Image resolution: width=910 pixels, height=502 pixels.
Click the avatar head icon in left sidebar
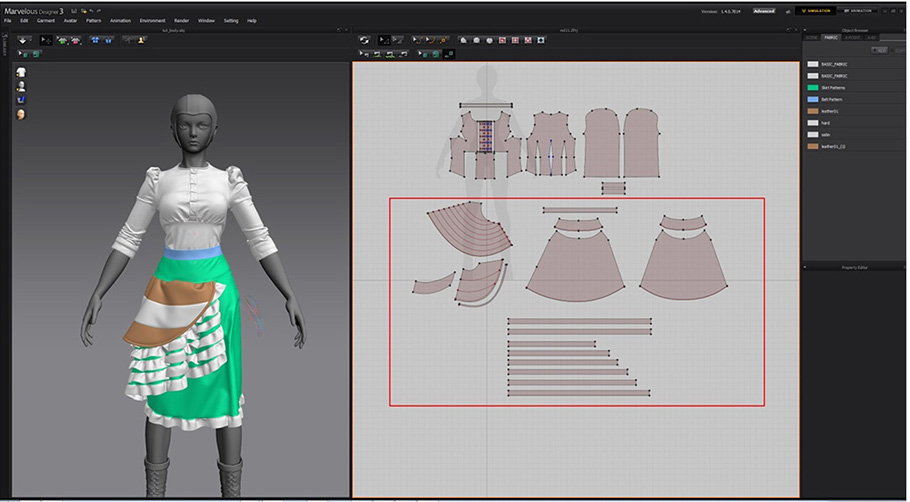pyautogui.click(x=20, y=114)
